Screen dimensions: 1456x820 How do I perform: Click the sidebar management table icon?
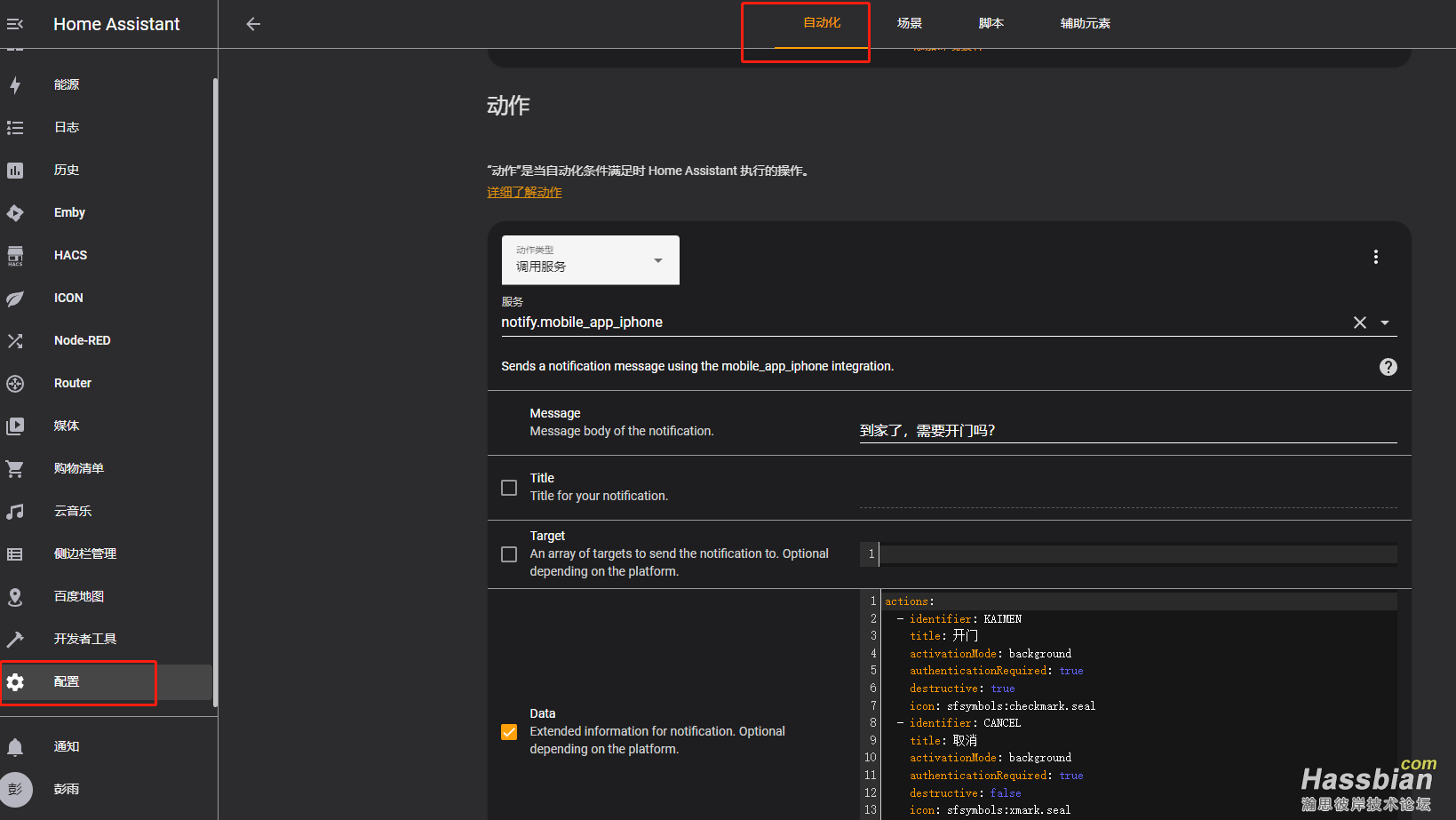[15, 554]
